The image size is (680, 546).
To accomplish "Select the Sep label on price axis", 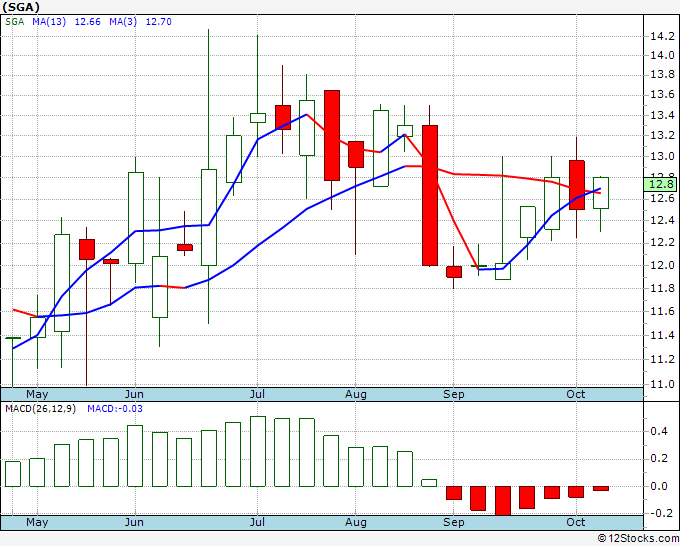I will [454, 394].
